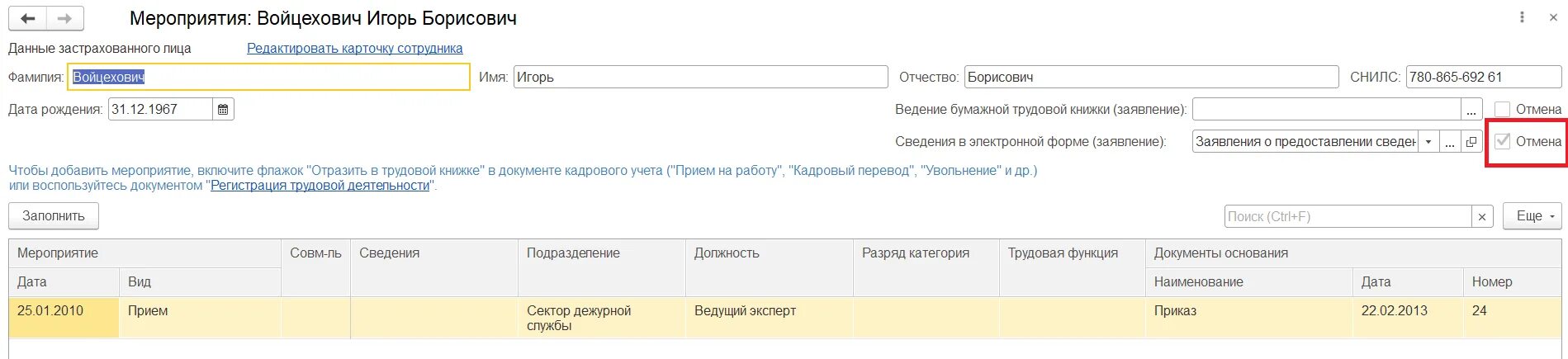
Task: Open the three-dot form options menu
Action: click(x=1522, y=17)
